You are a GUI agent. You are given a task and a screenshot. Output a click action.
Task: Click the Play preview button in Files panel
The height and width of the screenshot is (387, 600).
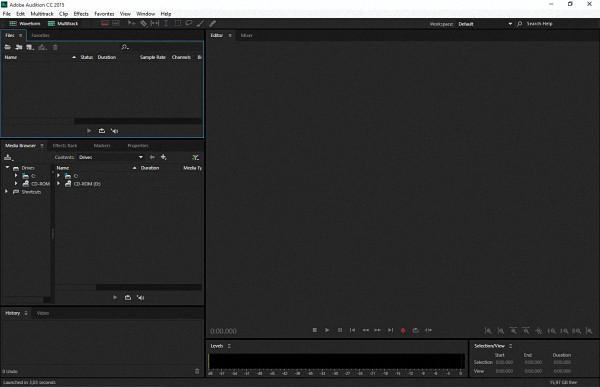tap(89, 131)
